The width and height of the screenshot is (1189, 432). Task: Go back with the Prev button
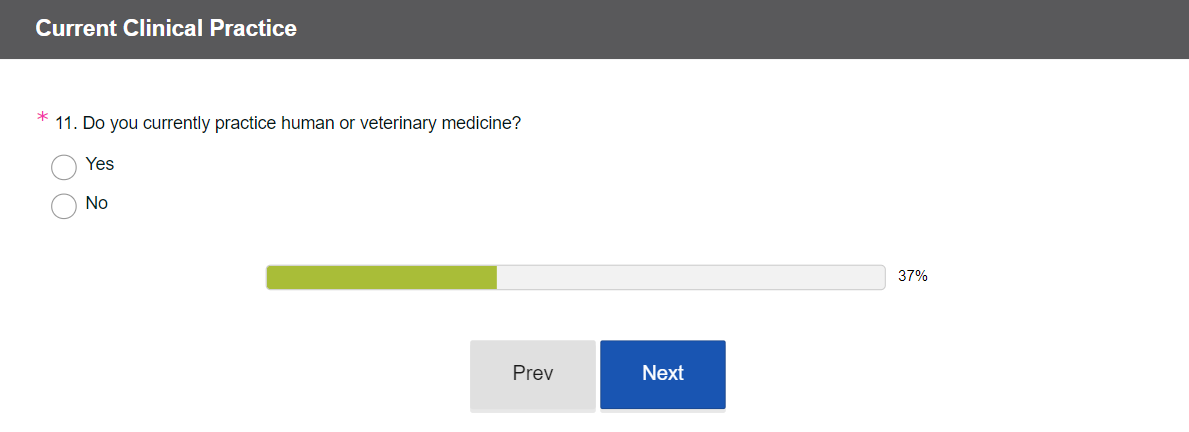tap(532, 374)
